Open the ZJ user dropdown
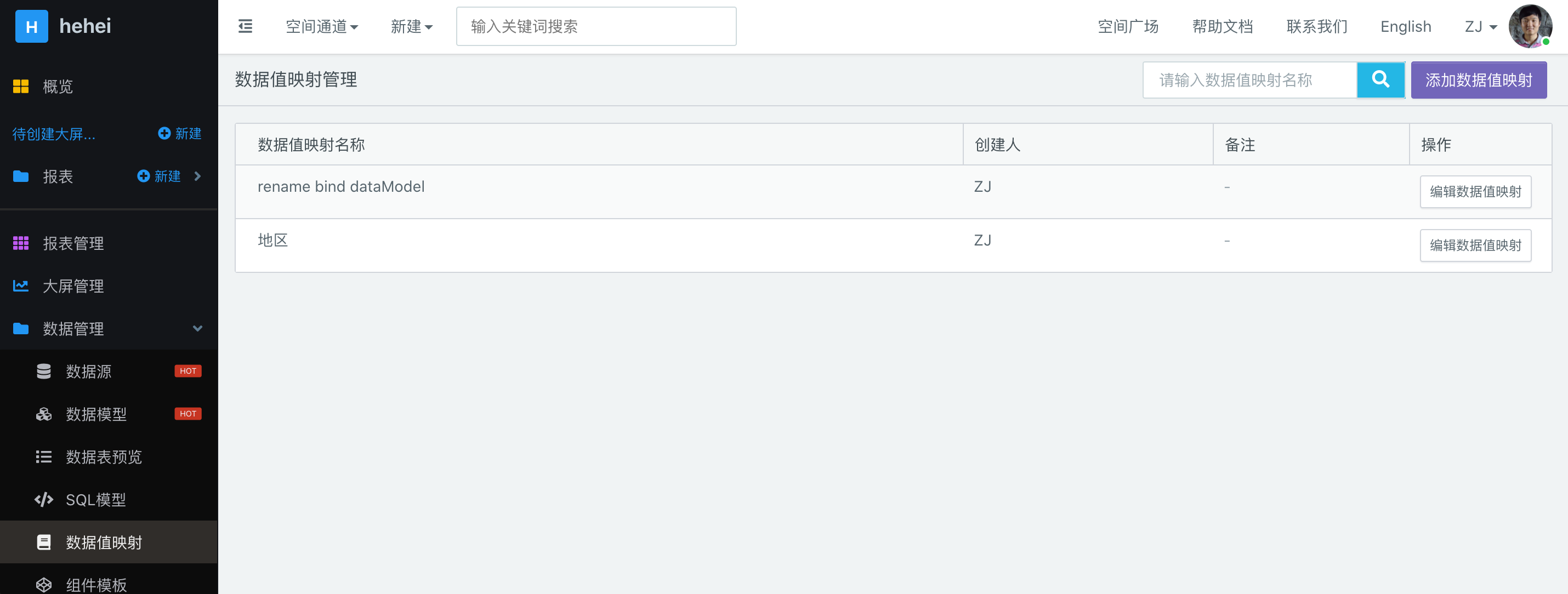 tap(1480, 27)
